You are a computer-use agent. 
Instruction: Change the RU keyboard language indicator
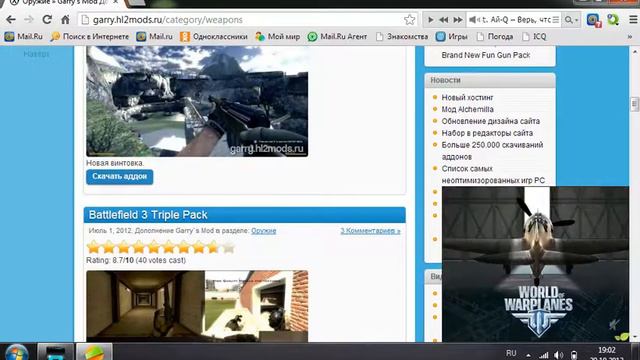tap(511, 353)
